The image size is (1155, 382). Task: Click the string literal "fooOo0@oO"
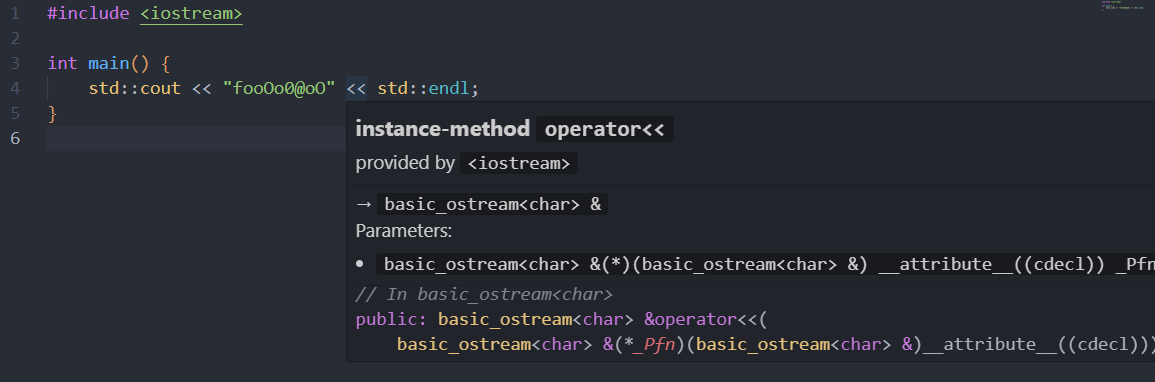point(279,88)
